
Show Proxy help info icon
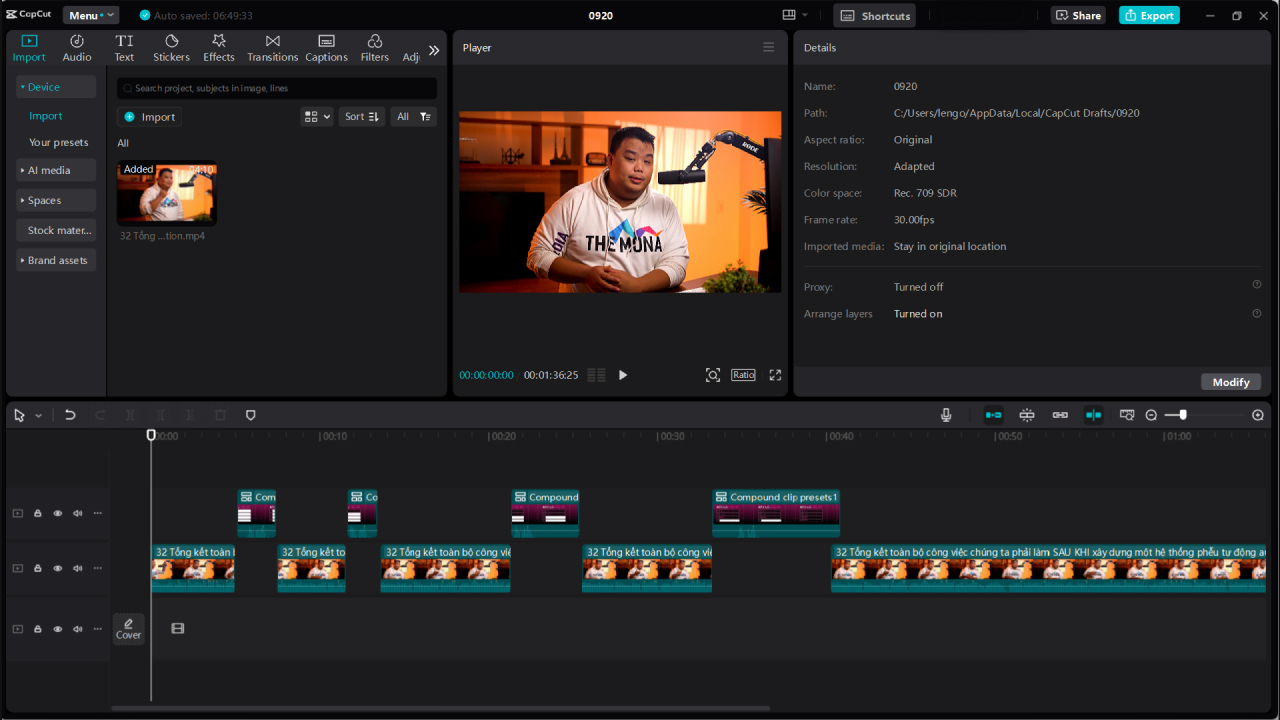1257,285
